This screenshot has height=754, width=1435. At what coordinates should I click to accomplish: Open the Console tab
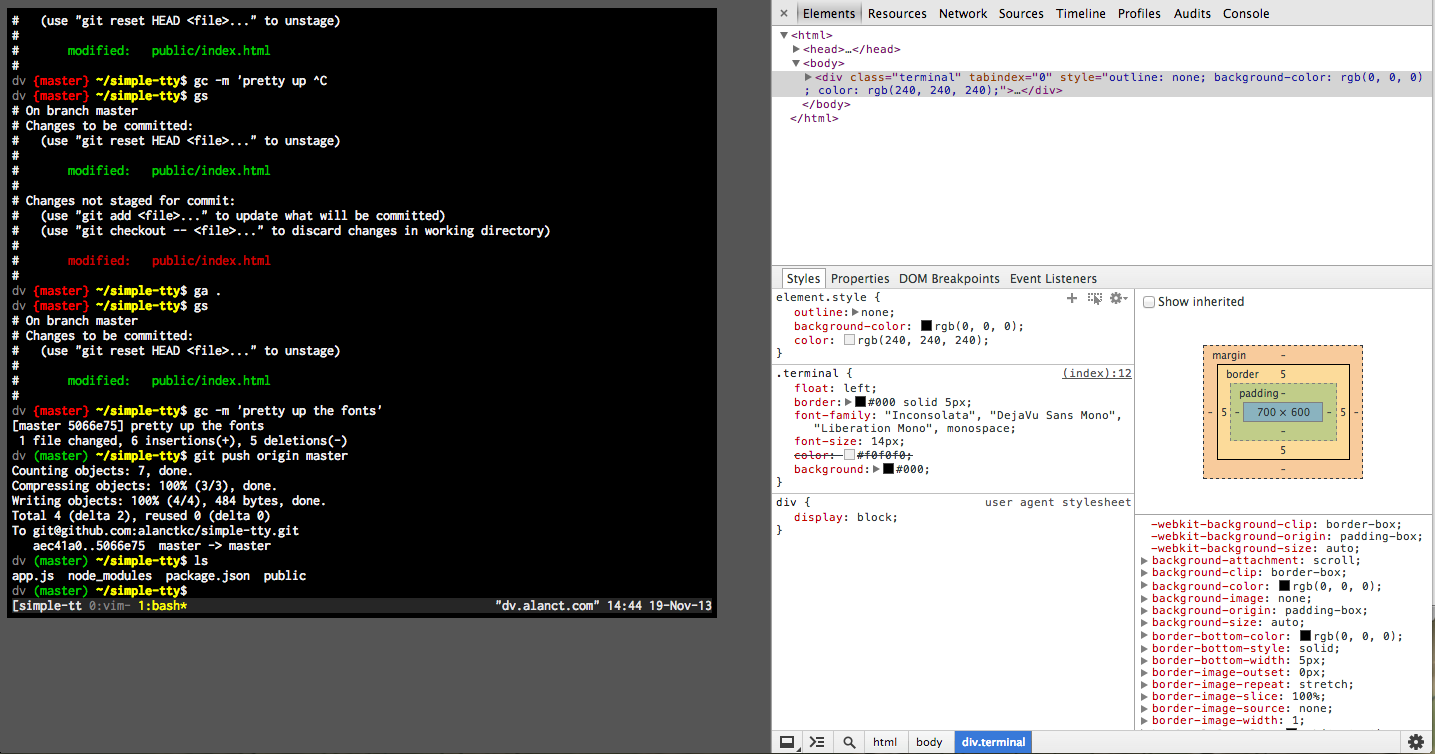[x=1246, y=14]
